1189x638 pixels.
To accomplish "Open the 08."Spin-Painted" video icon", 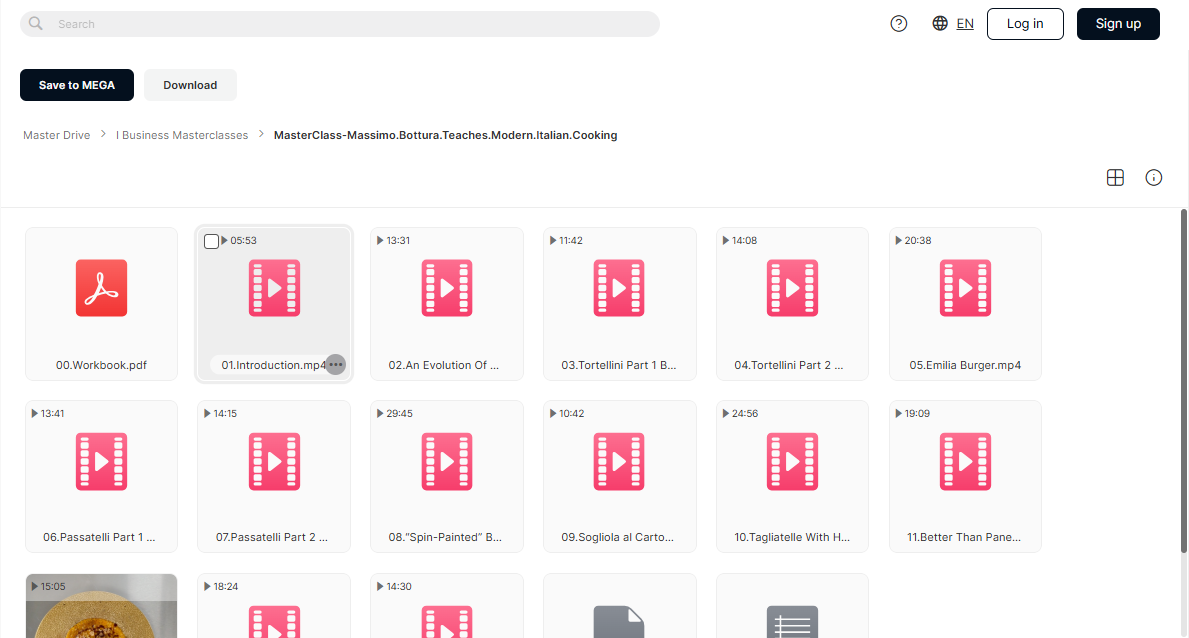I will pyautogui.click(x=447, y=461).
